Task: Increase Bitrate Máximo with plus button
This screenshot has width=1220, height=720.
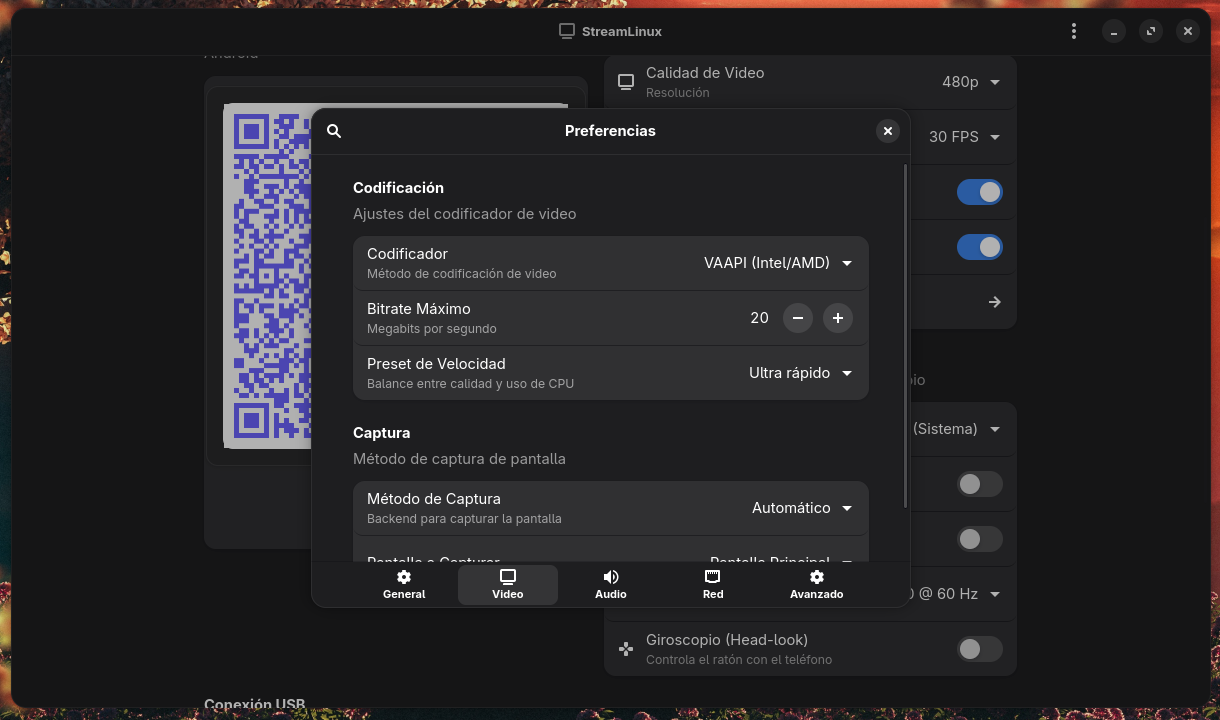Action: click(838, 318)
